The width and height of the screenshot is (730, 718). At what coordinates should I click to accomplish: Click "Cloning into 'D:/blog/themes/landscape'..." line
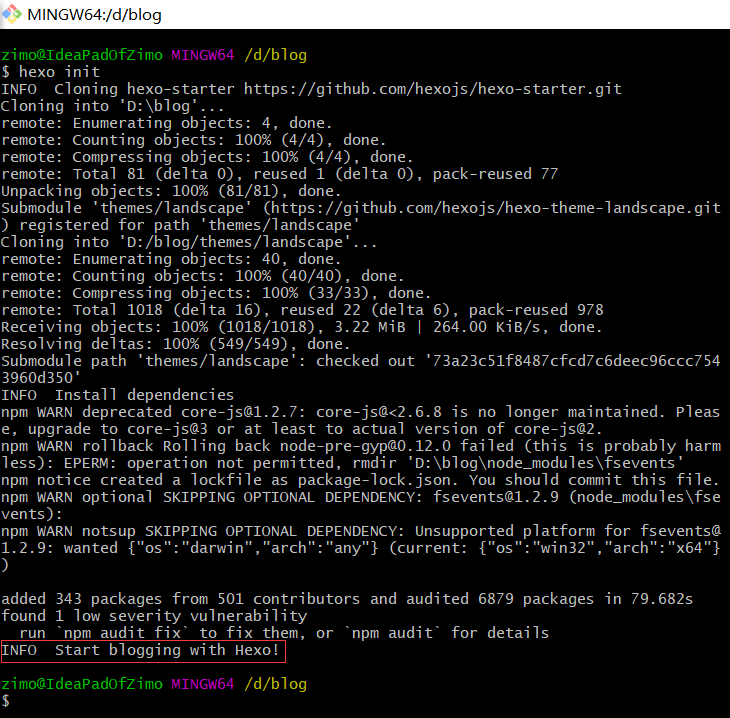click(189, 242)
